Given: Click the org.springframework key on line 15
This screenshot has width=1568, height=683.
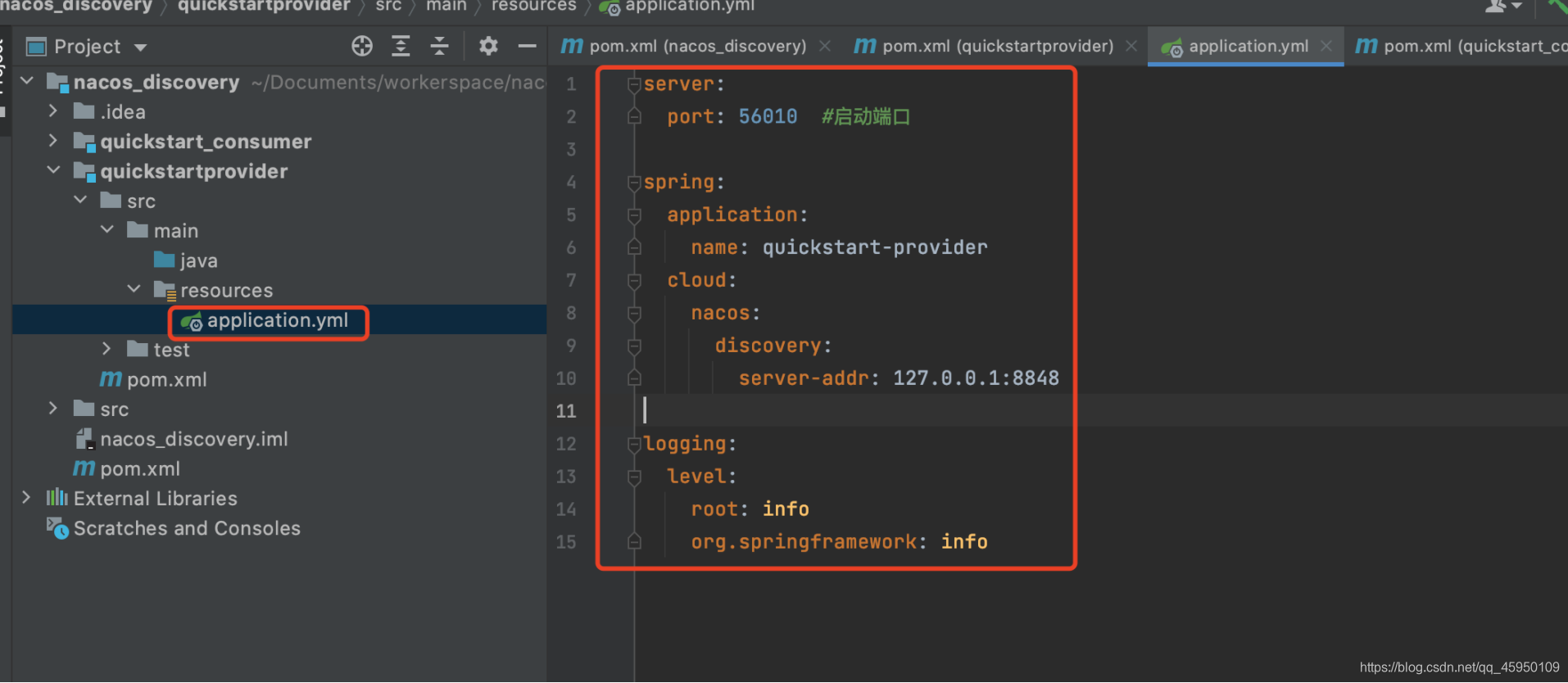Looking at the screenshot, I should pos(804,542).
